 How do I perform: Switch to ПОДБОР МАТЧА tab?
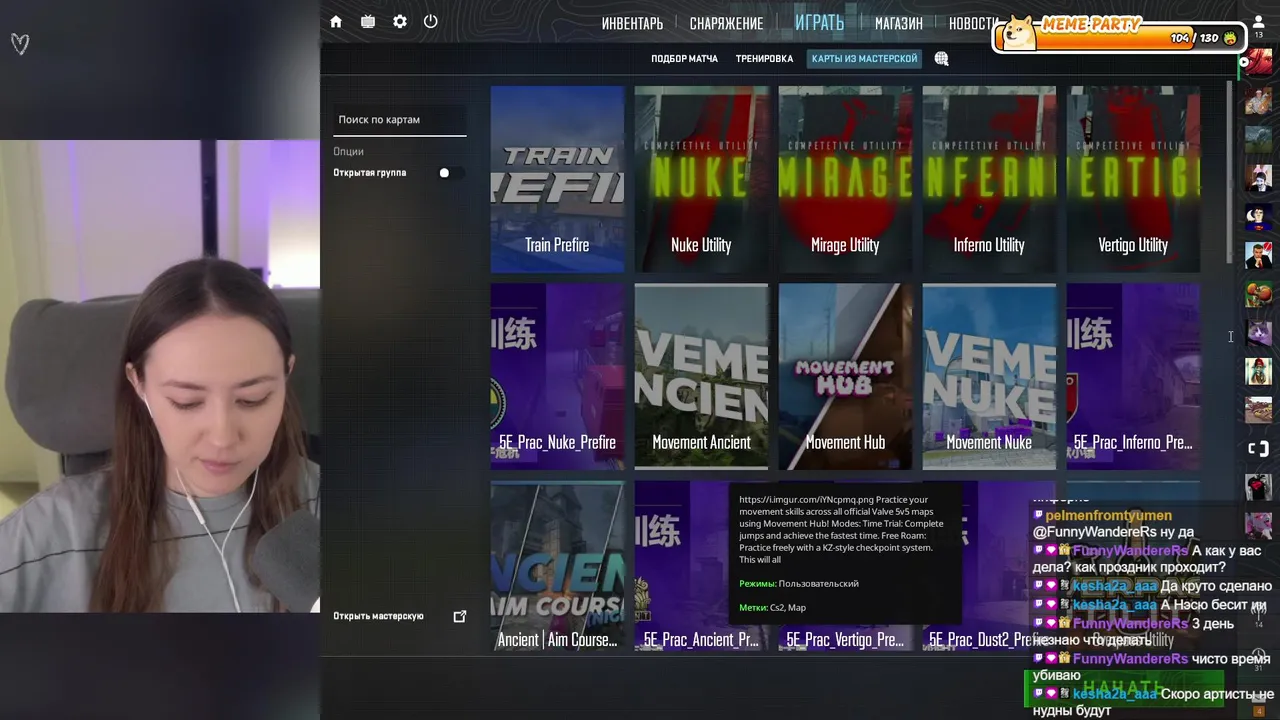[x=684, y=59]
